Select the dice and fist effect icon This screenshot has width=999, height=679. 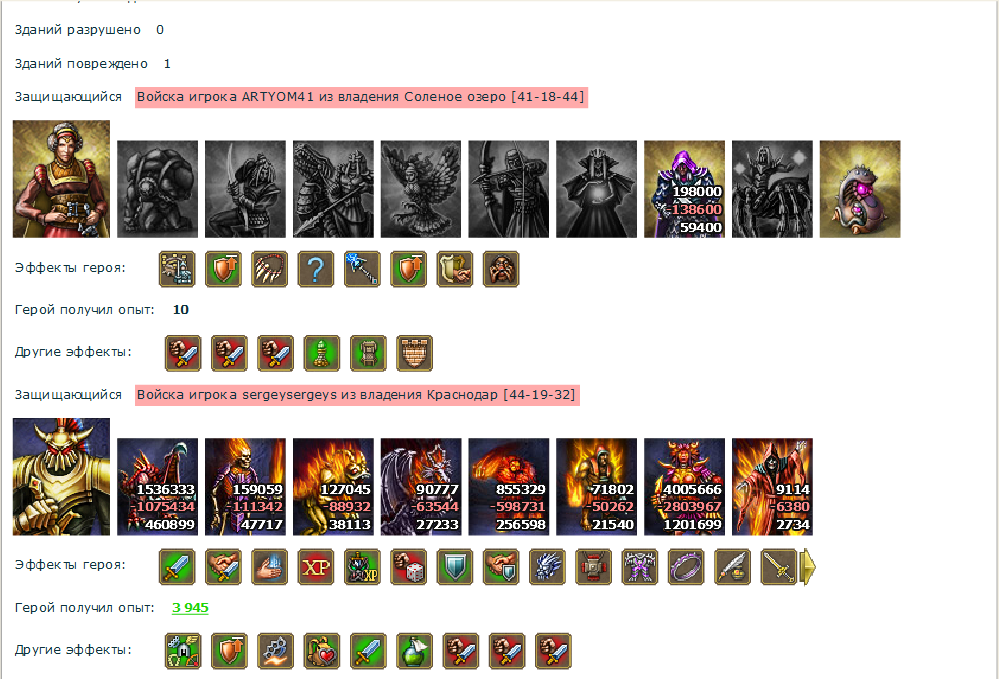pos(408,567)
